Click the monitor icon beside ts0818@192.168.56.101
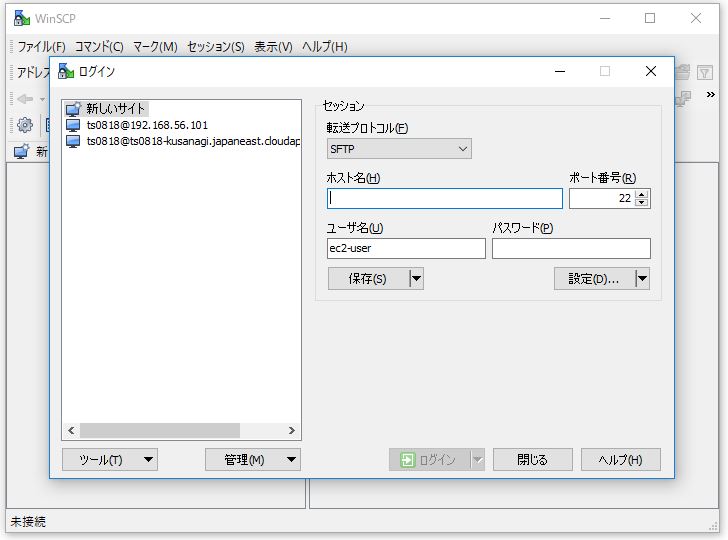This screenshot has height=540, width=728. pyautogui.click(x=73, y=125)
